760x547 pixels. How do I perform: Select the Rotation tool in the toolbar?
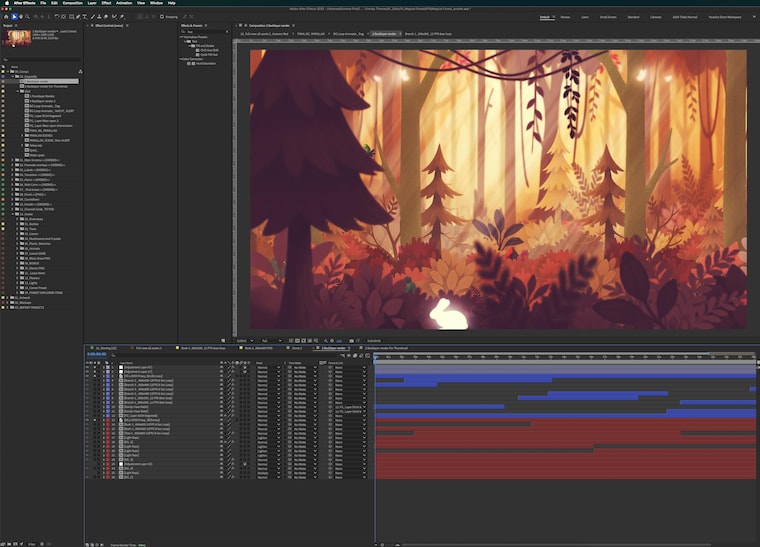coord(57,16)
